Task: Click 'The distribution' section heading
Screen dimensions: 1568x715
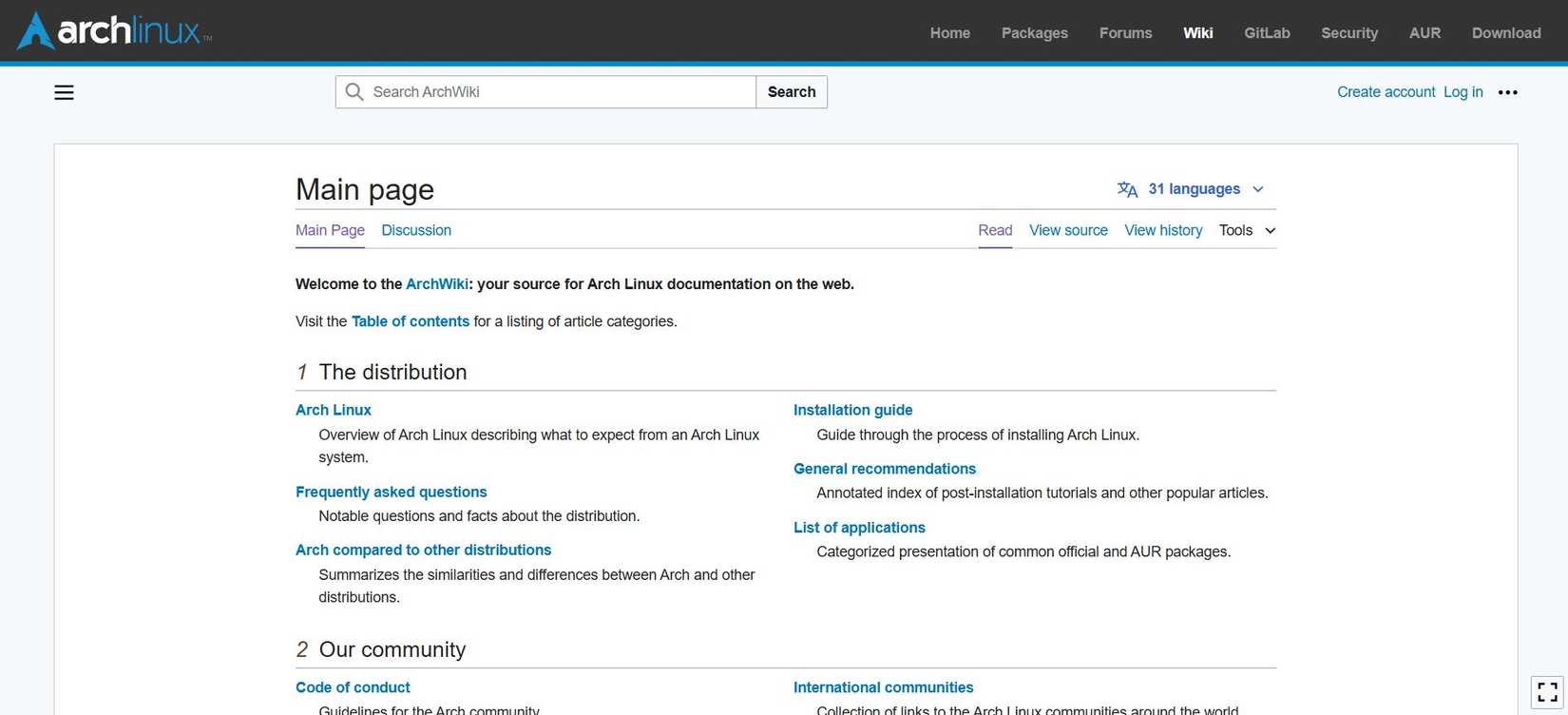Action: point(392,372)
